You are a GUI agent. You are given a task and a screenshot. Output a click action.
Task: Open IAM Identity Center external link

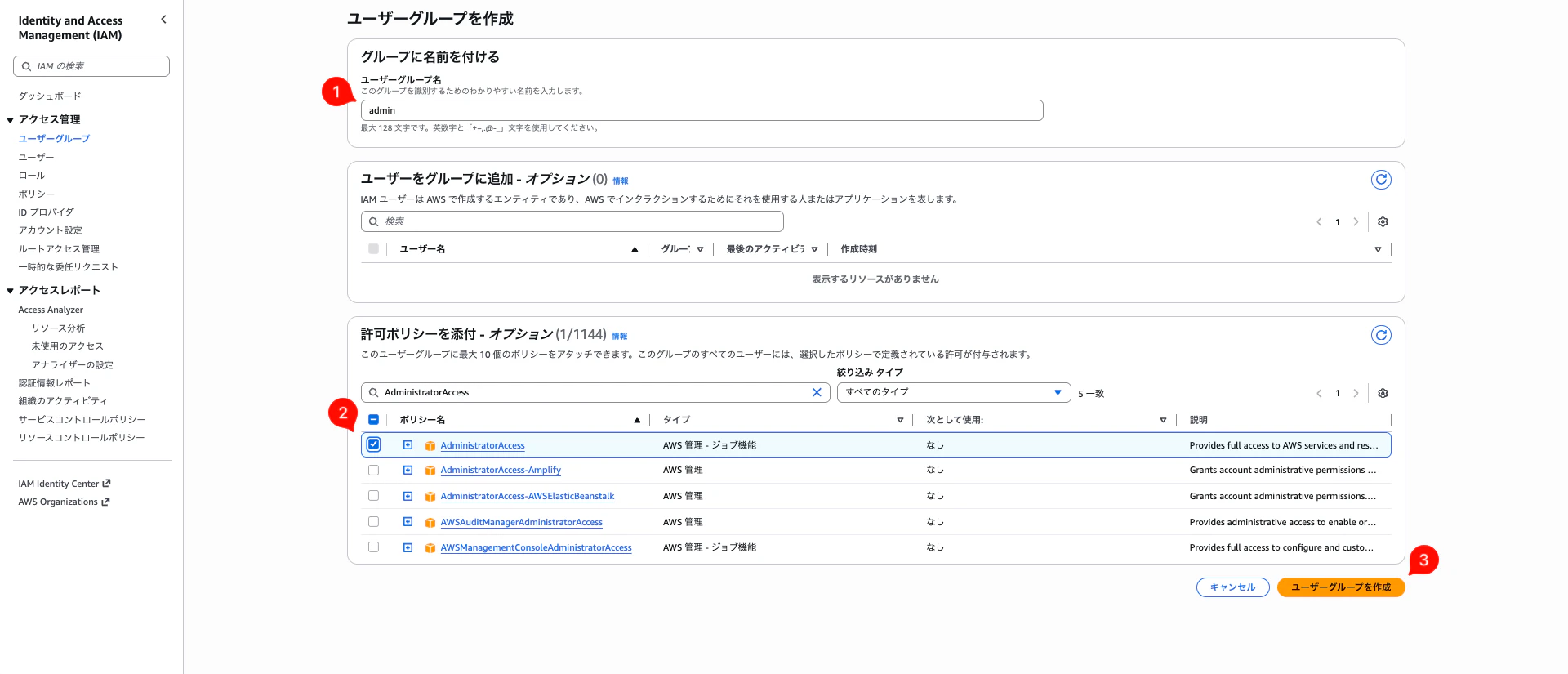click(x=65, y=484)
